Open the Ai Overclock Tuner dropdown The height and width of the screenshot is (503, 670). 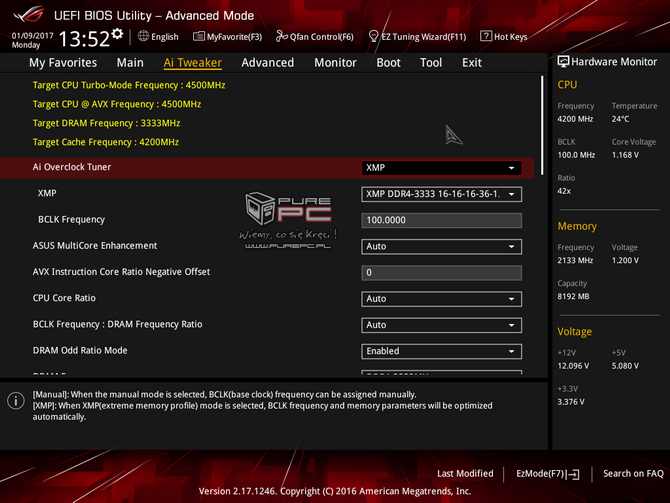click(441, 168)
